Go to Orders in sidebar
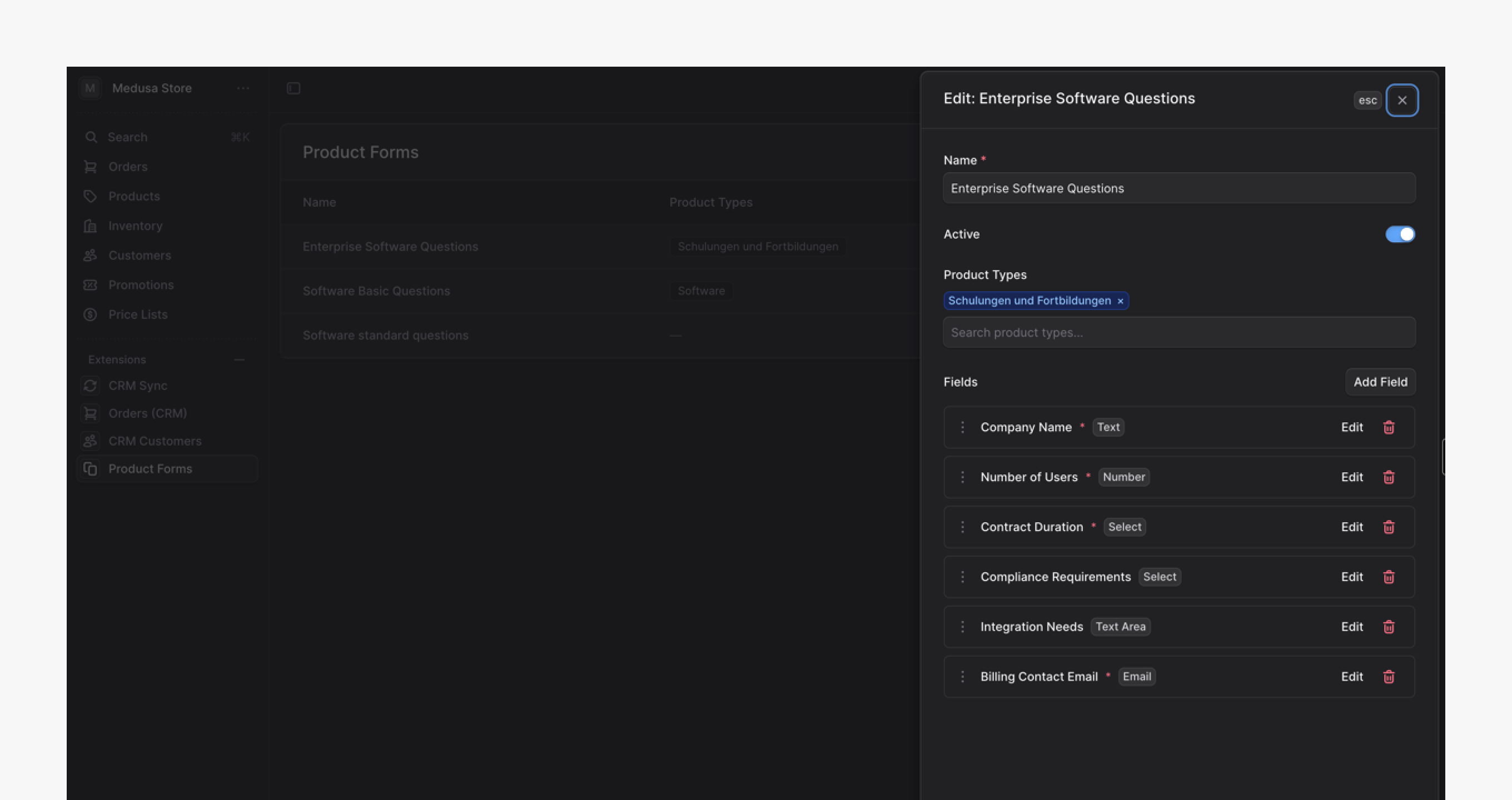The width and height of the screenshot is (1512, 800). [x=167, y=167]
